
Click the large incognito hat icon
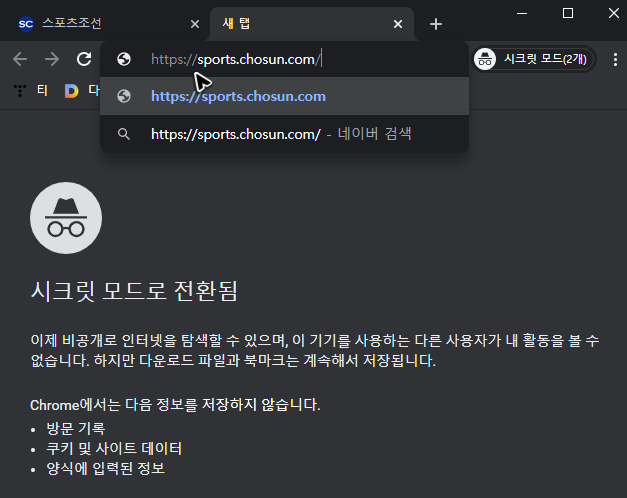point(66,218)
